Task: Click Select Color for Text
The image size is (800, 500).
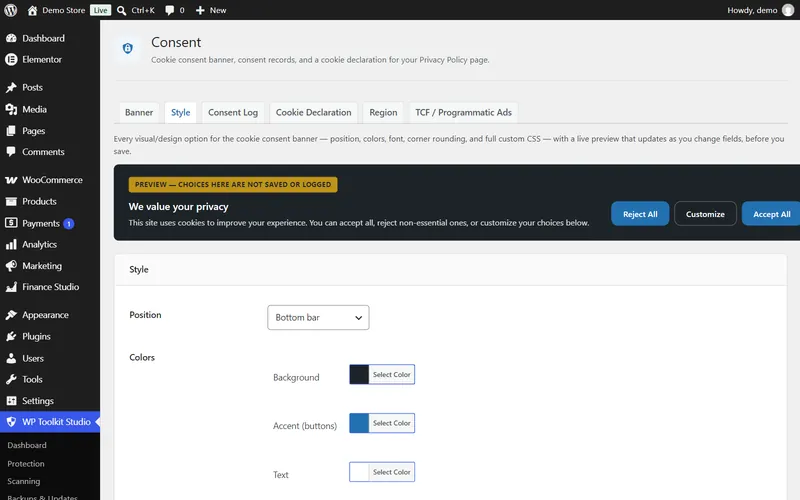Action: coord(391,472)
